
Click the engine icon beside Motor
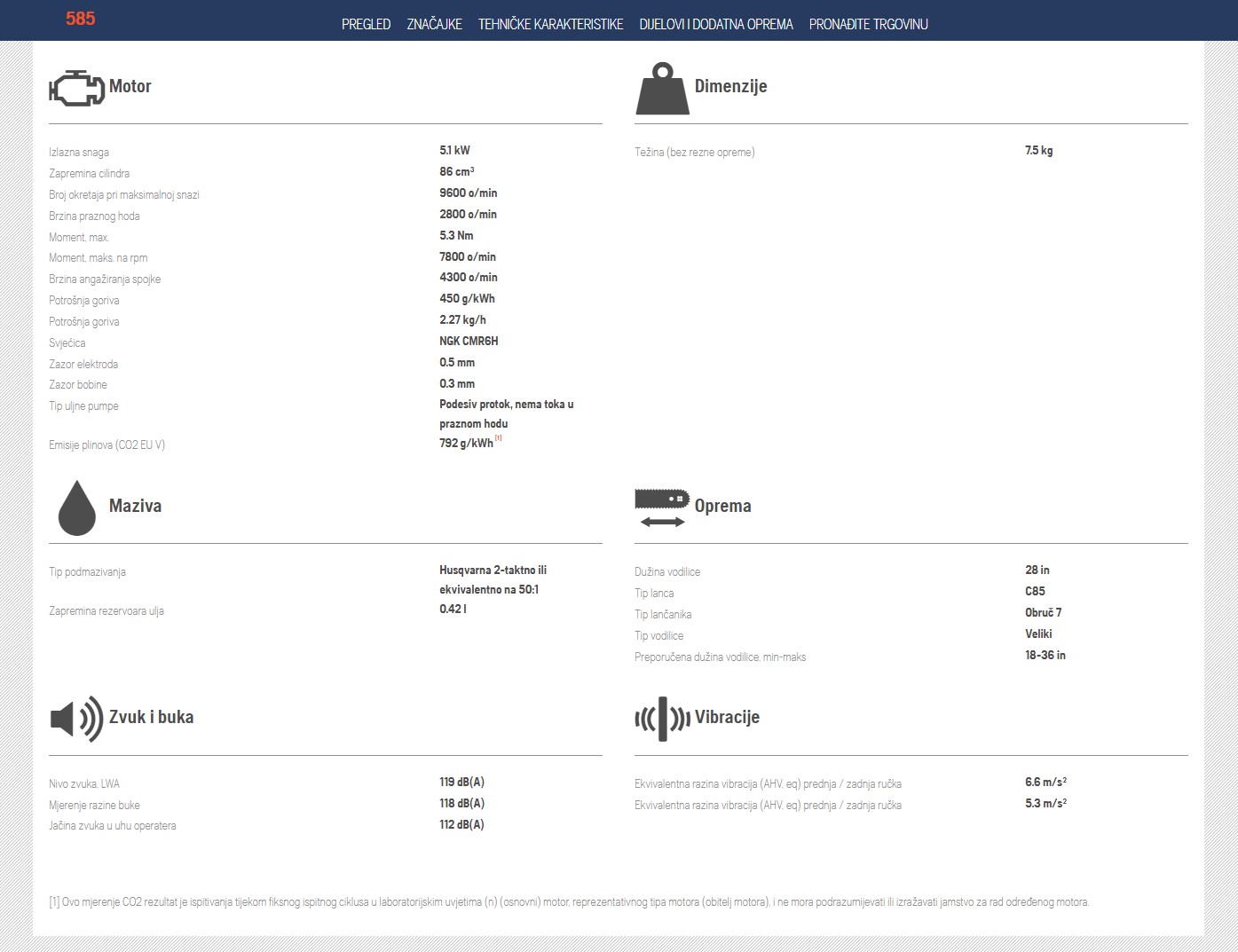(76, 88)
